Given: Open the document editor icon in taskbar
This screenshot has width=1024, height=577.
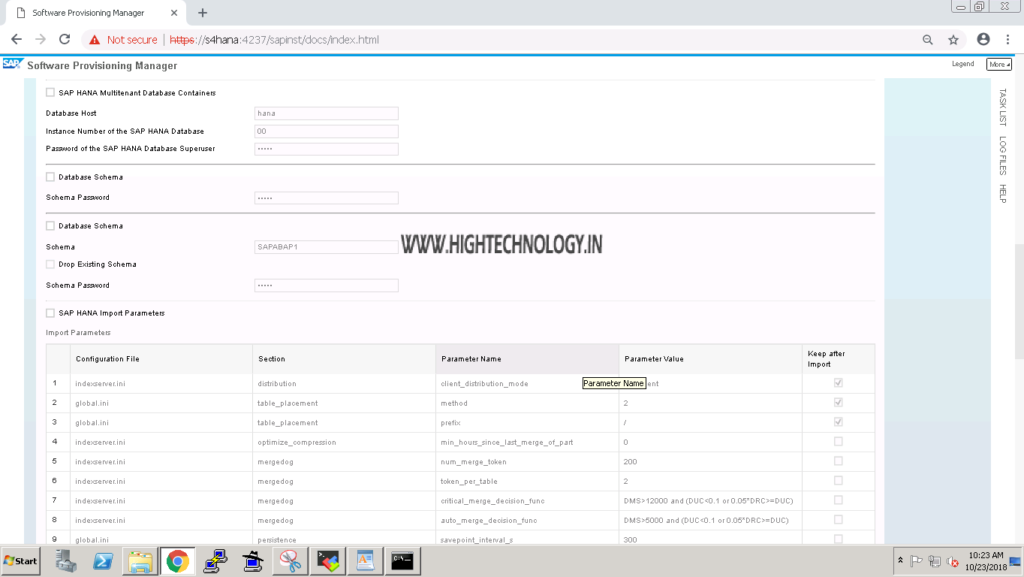Looking at the screenshot, I should tap(365, 561).
